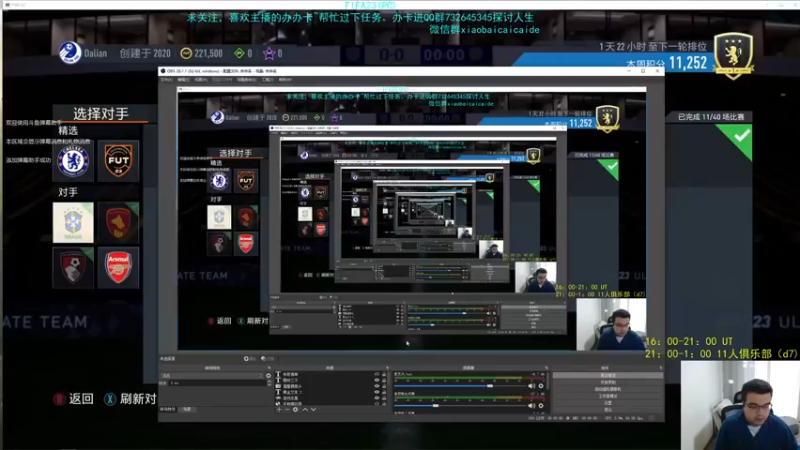
Task: Pop out the Audio Mixer dock header icon
Action: coord(546,368)
